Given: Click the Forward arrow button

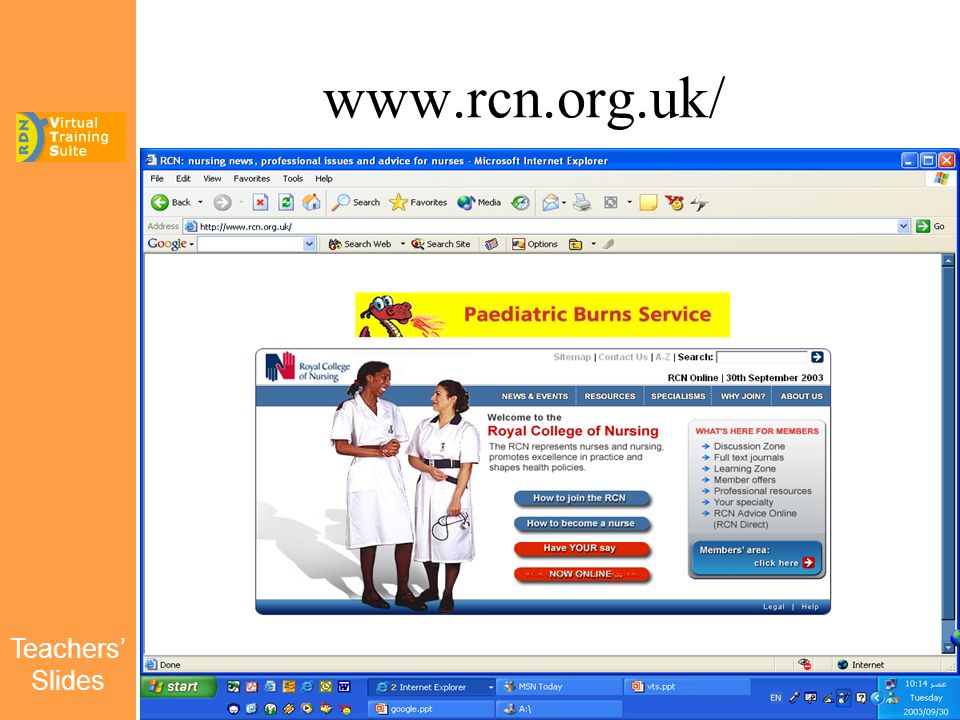Looking at the screenshot, I should point(222,203).
